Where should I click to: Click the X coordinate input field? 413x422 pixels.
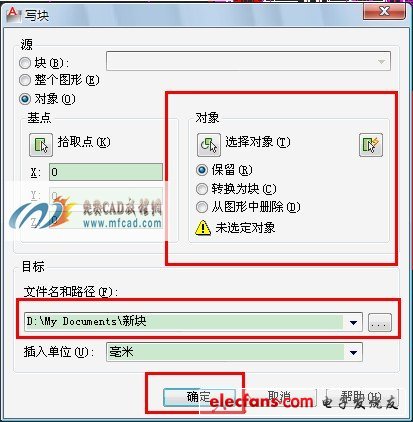(x=106, y=172)
